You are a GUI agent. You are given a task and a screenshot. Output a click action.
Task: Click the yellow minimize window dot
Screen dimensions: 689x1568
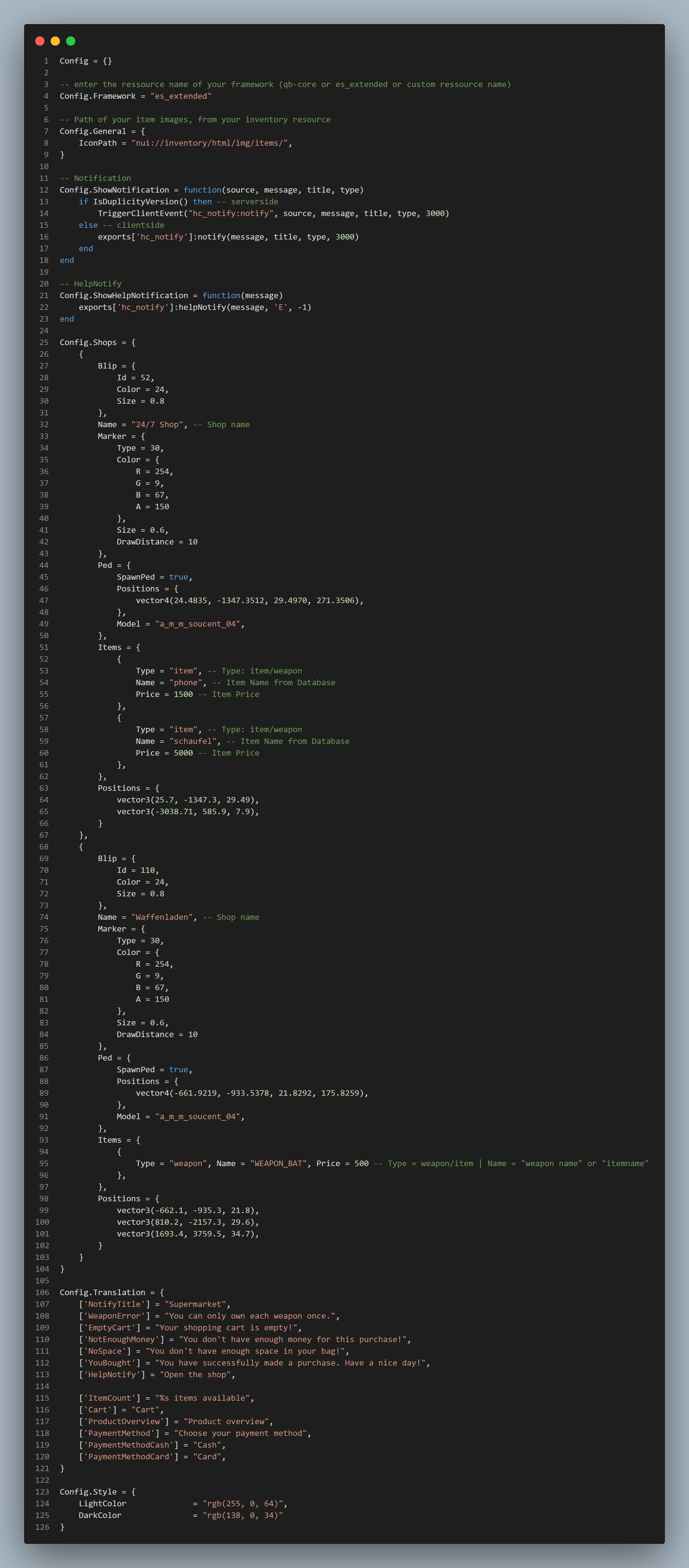[55, 41]
